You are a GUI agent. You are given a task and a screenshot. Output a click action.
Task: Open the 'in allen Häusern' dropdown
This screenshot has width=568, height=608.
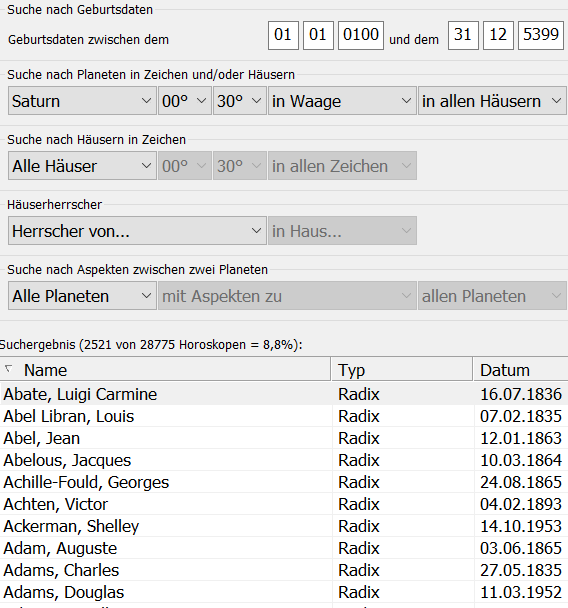(492, 101)
